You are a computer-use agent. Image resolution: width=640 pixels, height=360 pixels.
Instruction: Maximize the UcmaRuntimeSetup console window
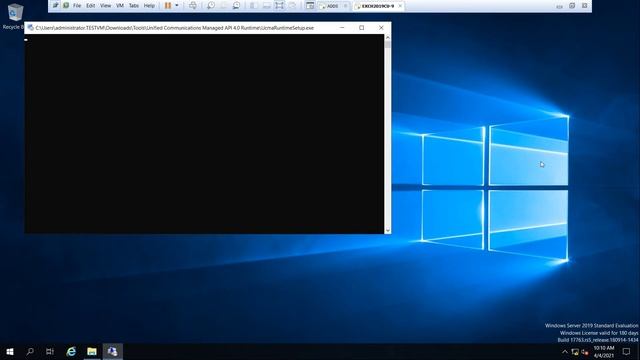click(362, 28)
